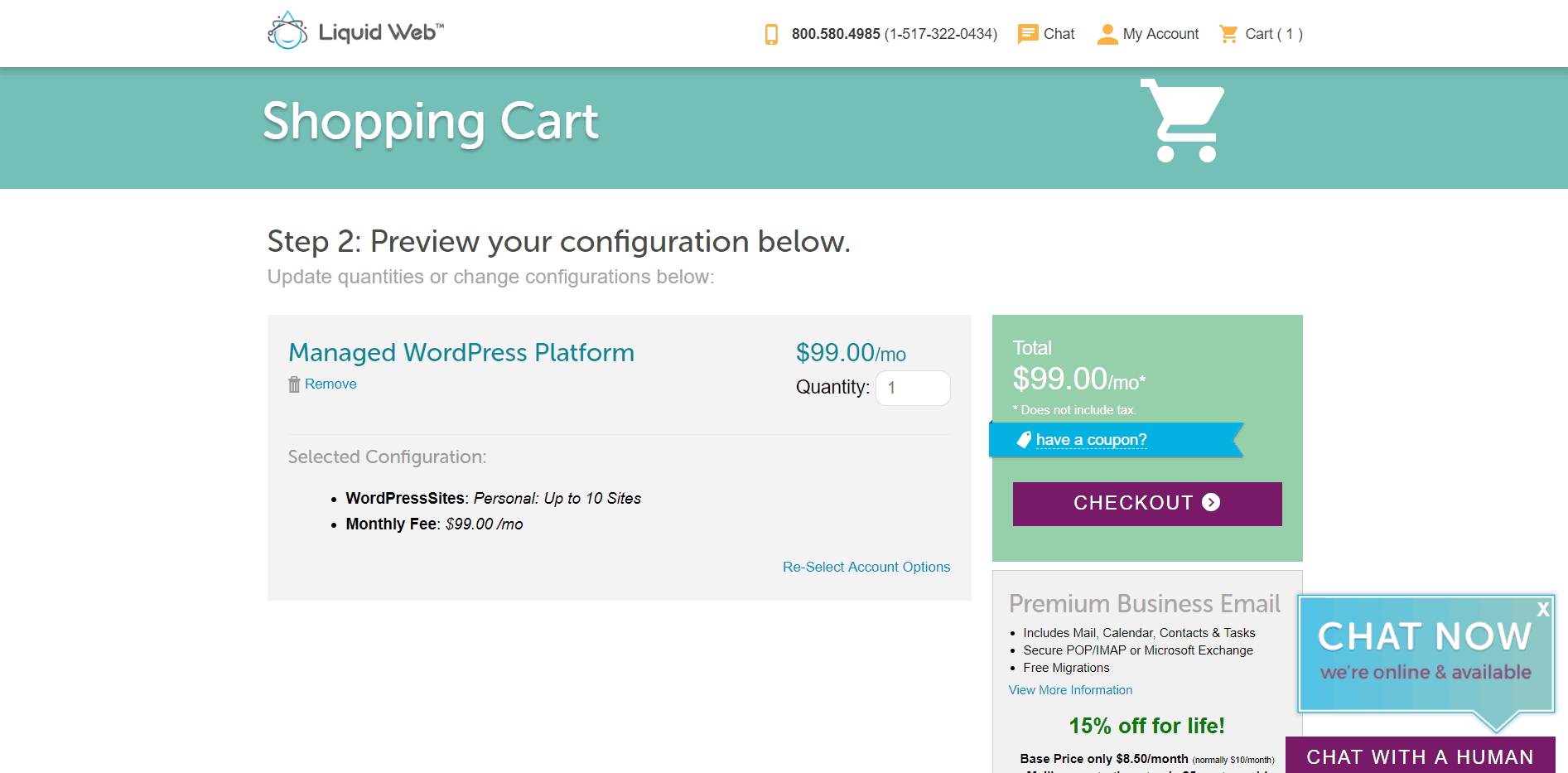Viewport: 1568px width, 773px height.
Task: Click 'Secure POP/IMAP or Microsoft Exchange' bullet
Action: coord(1138,650)
